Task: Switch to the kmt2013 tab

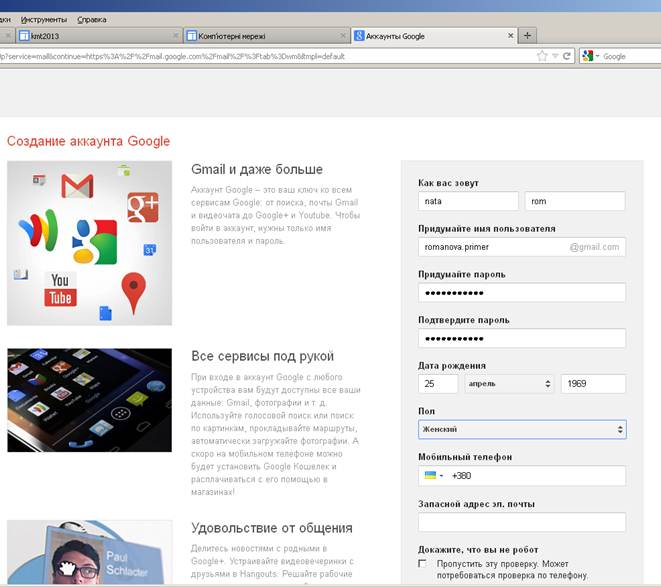Action: coord(99,36)
